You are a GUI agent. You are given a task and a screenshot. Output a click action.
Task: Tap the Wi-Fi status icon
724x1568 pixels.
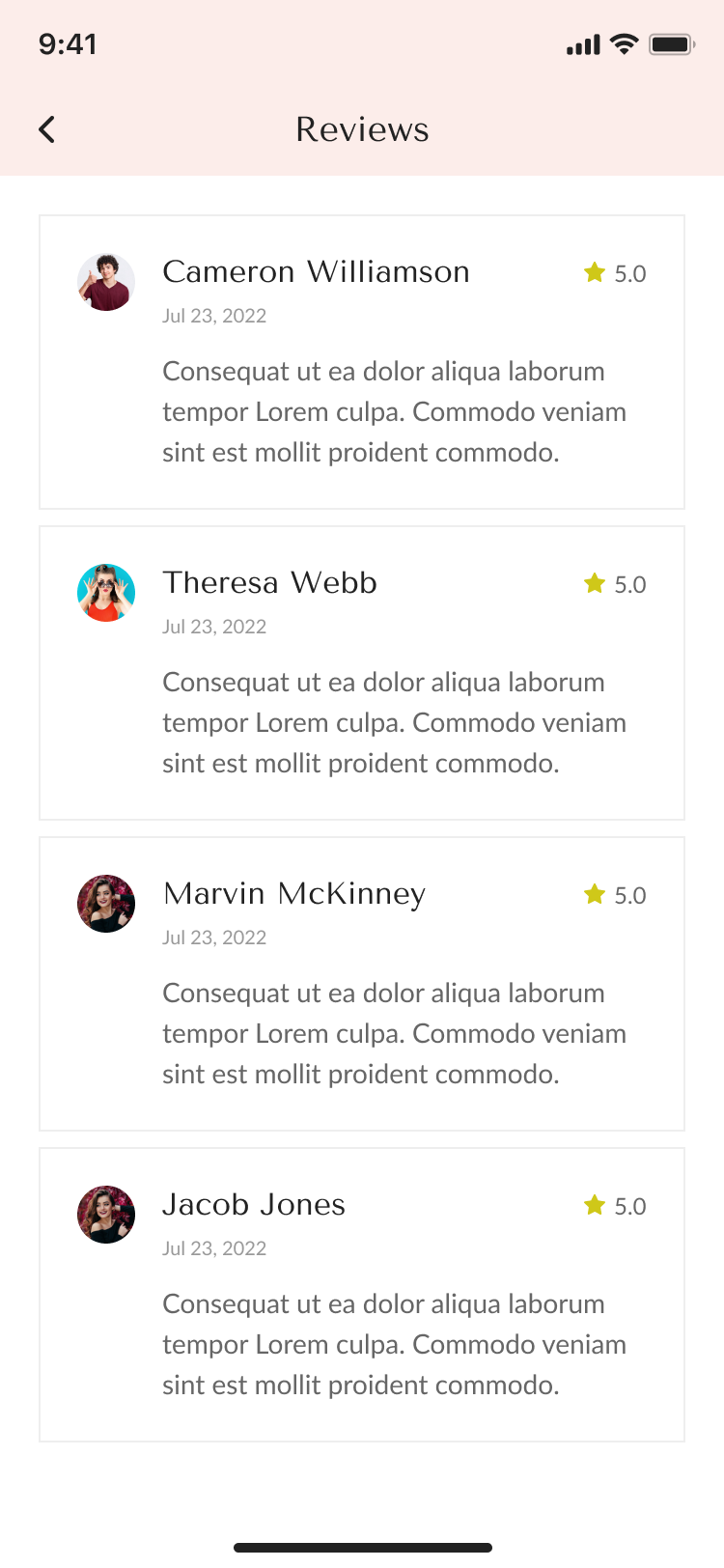625,44
